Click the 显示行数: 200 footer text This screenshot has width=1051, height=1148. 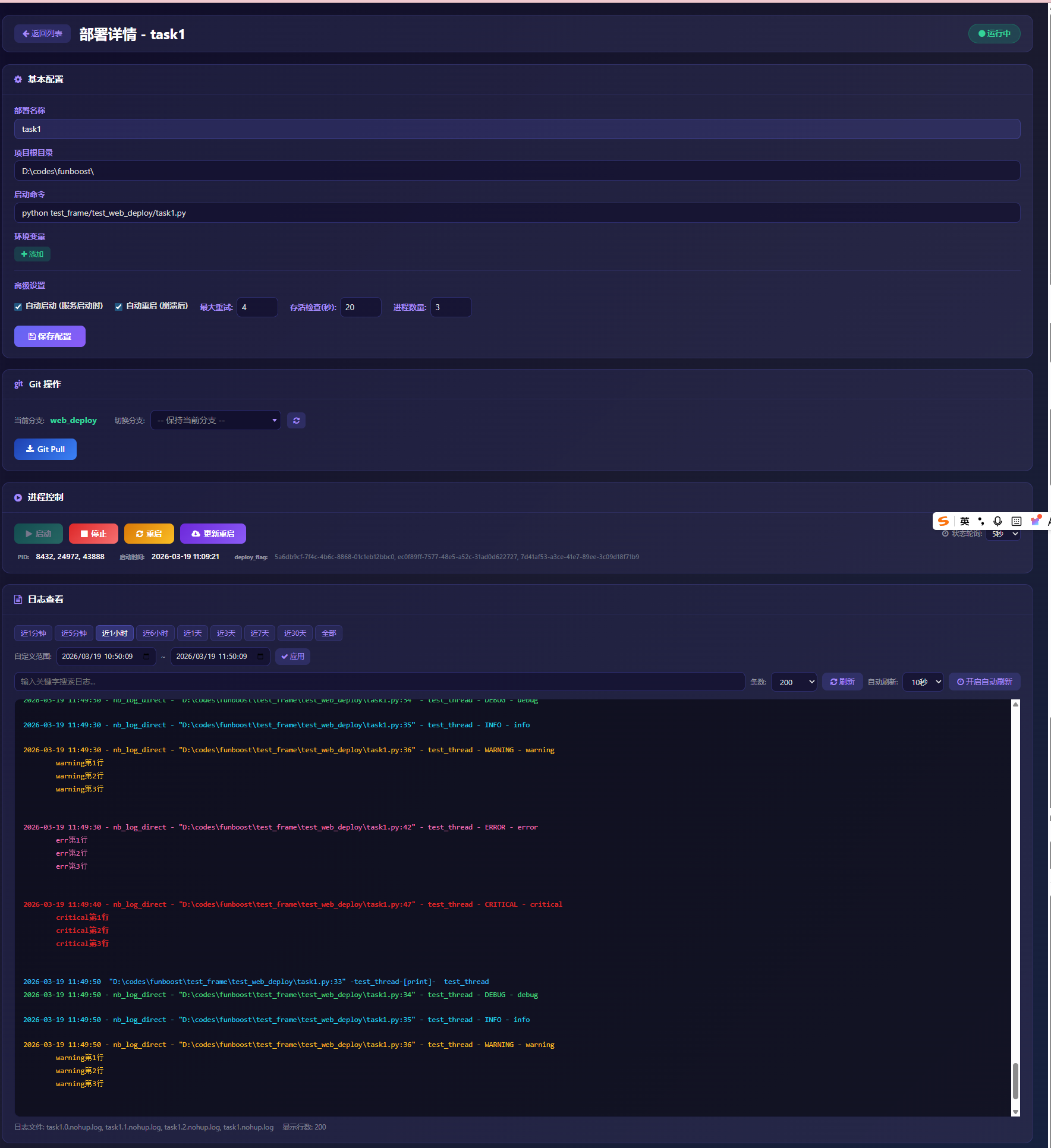304,1127
